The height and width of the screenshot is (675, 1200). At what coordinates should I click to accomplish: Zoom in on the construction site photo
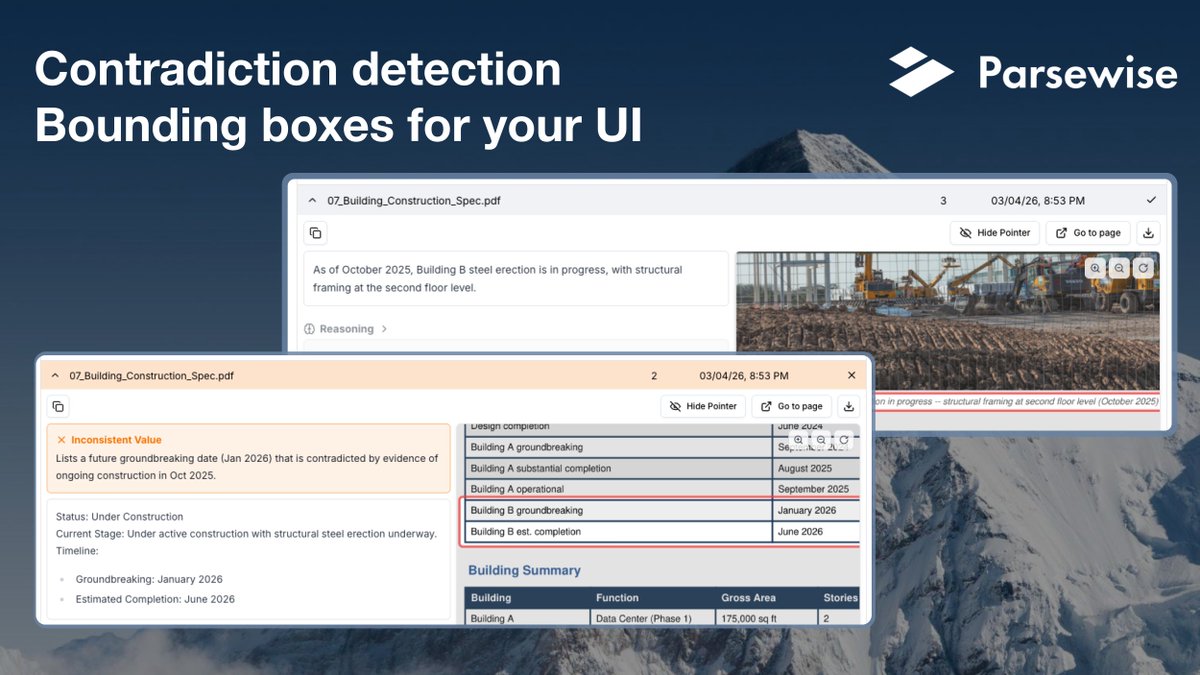1096,268
